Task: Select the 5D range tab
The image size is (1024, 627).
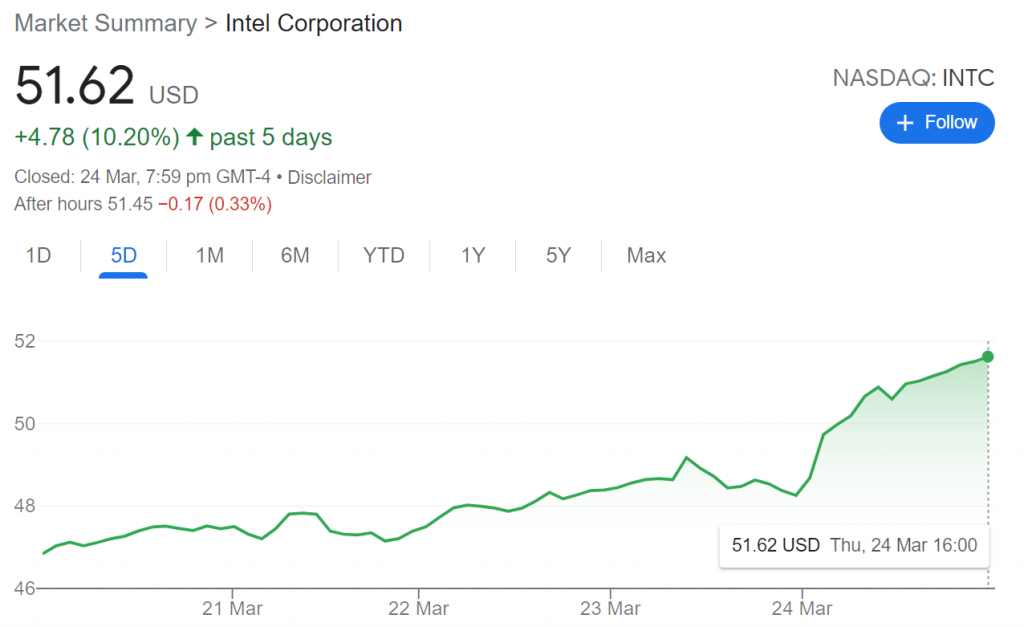Action: pyautogui.click(x=124, y=256)
